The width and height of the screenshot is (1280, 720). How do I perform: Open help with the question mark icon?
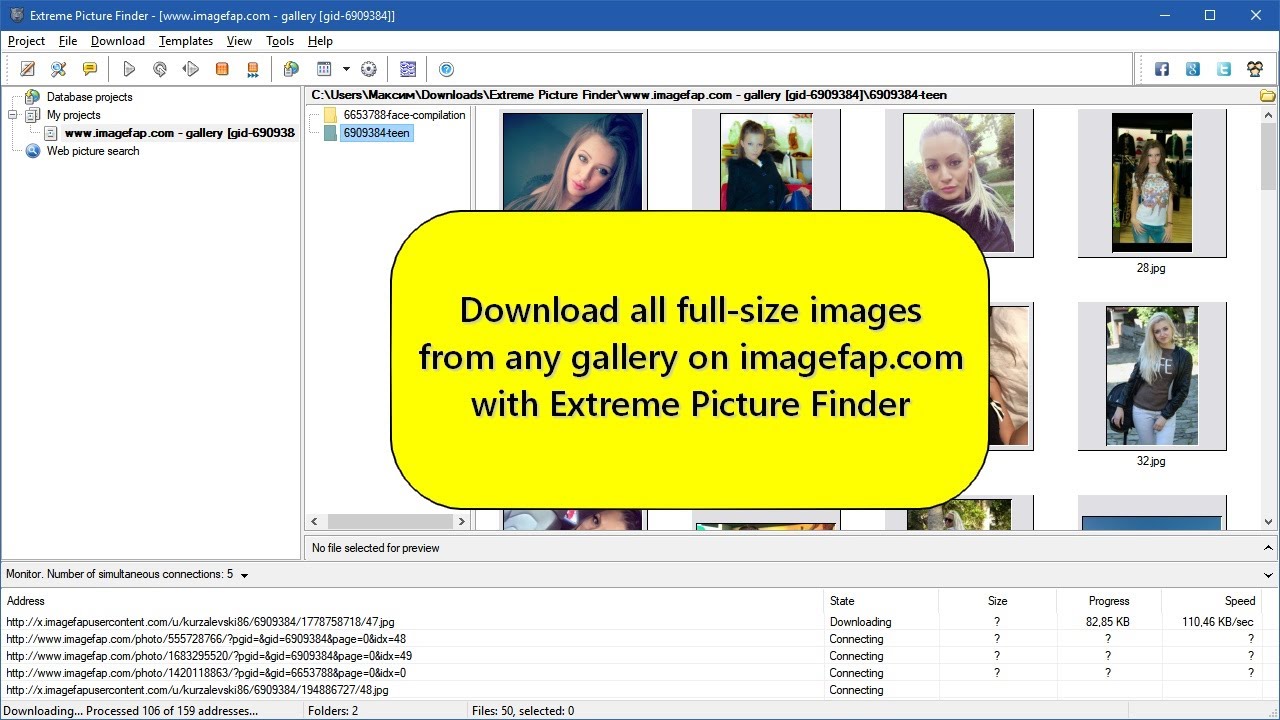click(x=447, y=69)
